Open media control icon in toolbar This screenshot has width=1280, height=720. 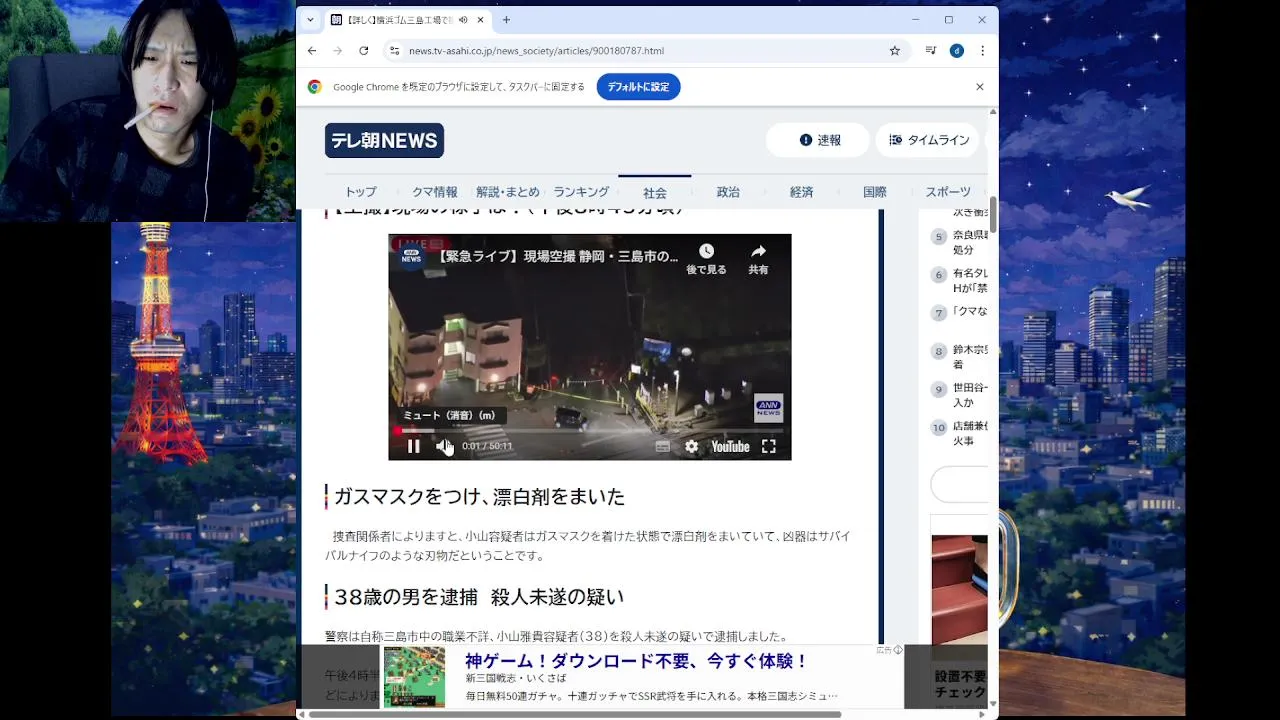pyautogui.click(x=930, y=51)
